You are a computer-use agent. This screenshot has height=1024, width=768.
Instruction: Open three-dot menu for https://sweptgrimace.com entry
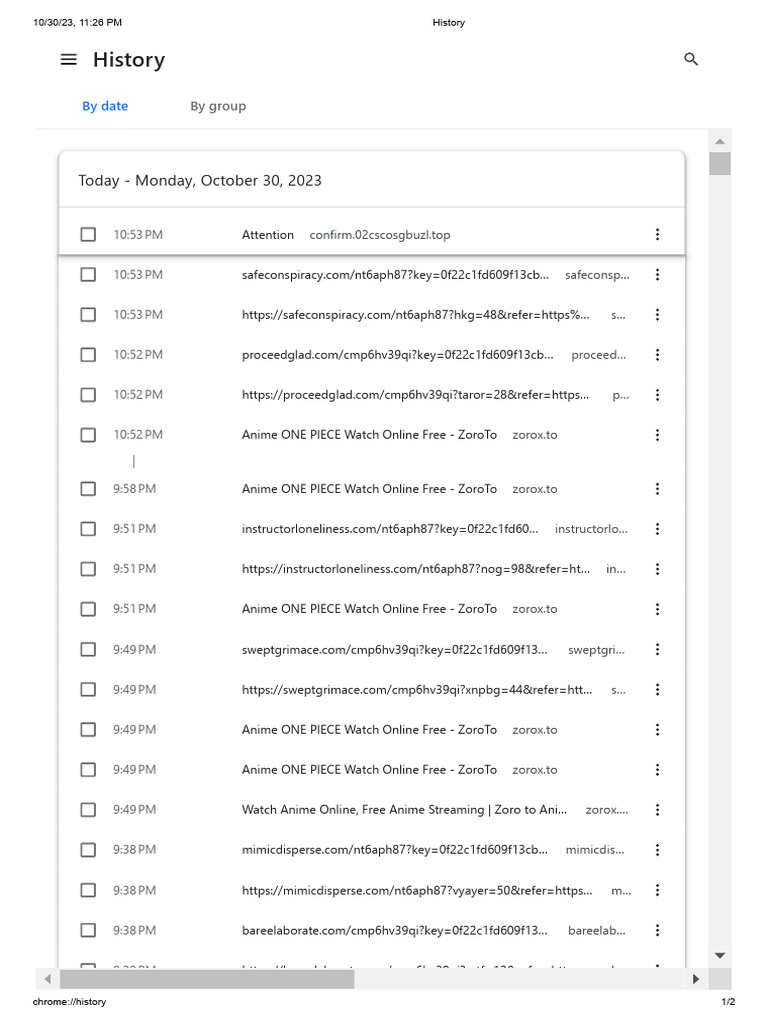[657, 690]
